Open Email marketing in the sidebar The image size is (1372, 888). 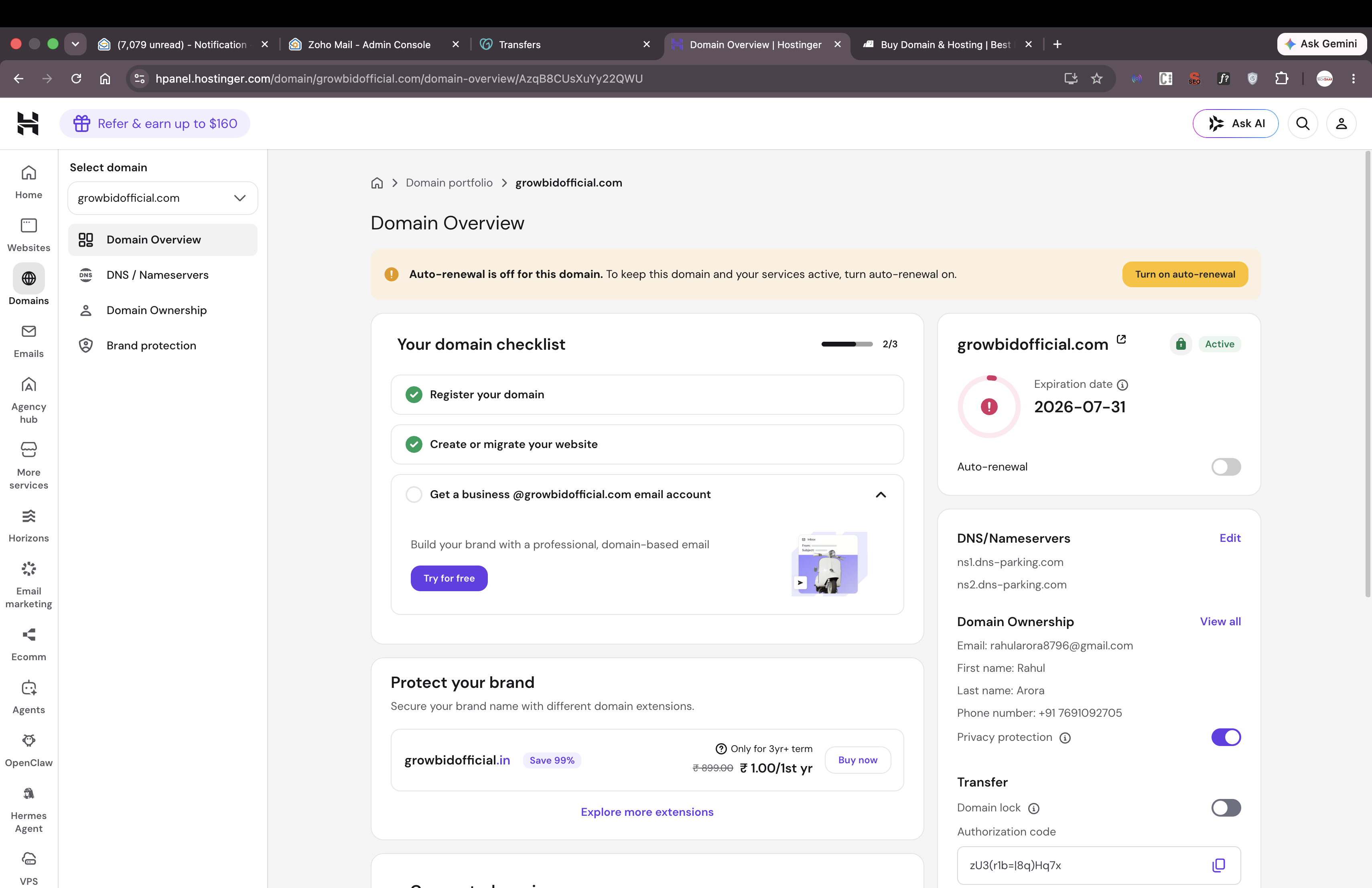(28, 585)
